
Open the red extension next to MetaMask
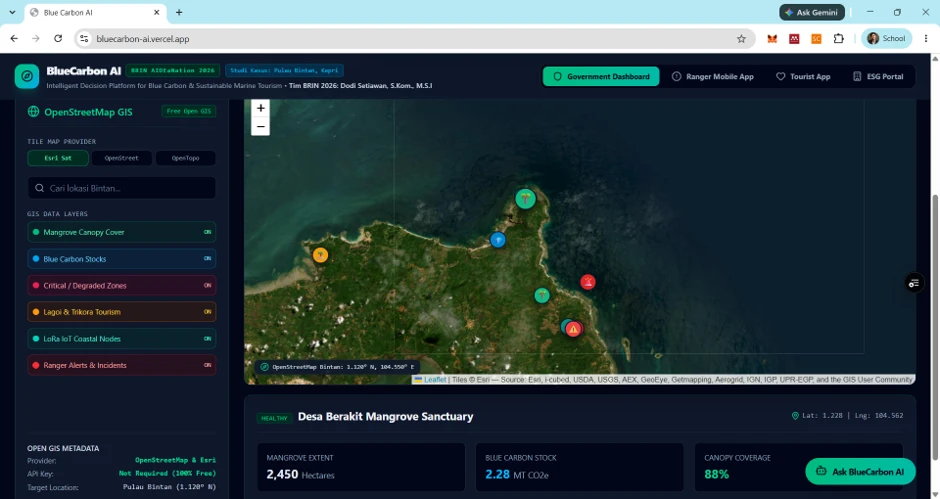click(794, 38)
